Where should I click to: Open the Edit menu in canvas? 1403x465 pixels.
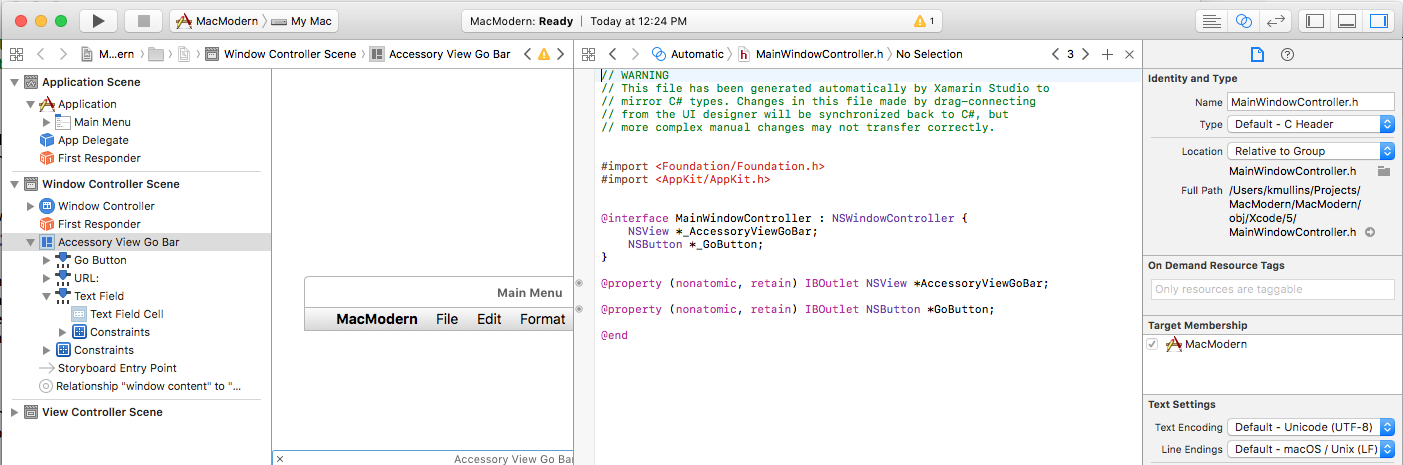pyautogui.click(x=489, y=319)
